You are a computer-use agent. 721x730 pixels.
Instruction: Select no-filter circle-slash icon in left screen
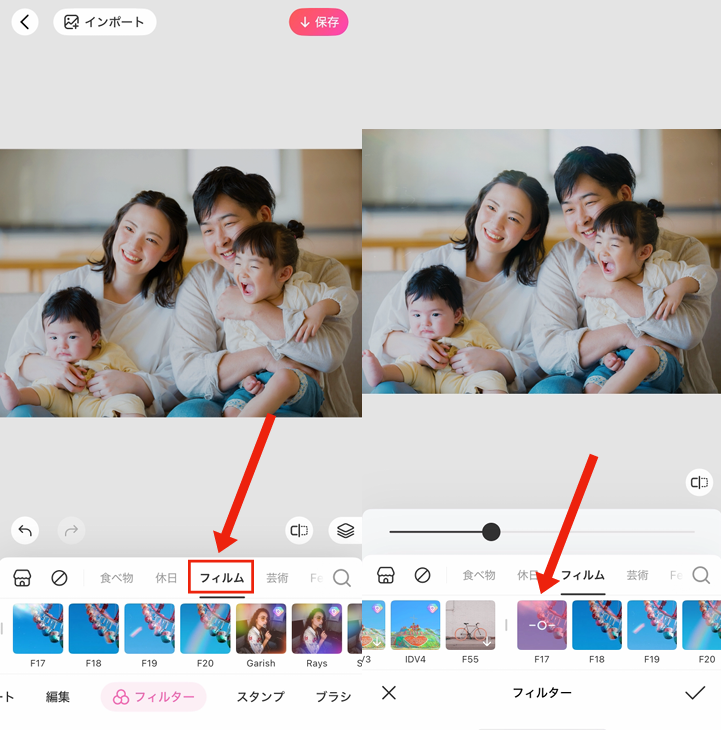pos(59,578)
